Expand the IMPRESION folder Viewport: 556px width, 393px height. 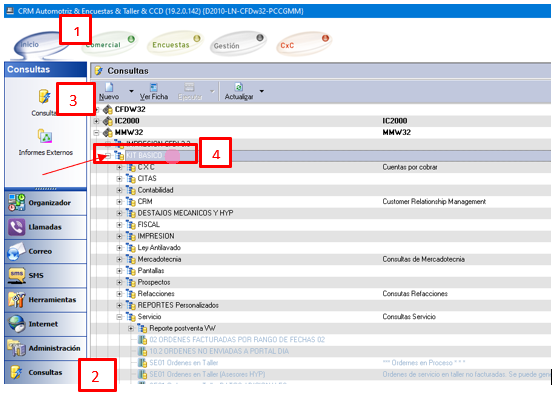[x=119, y=236]
